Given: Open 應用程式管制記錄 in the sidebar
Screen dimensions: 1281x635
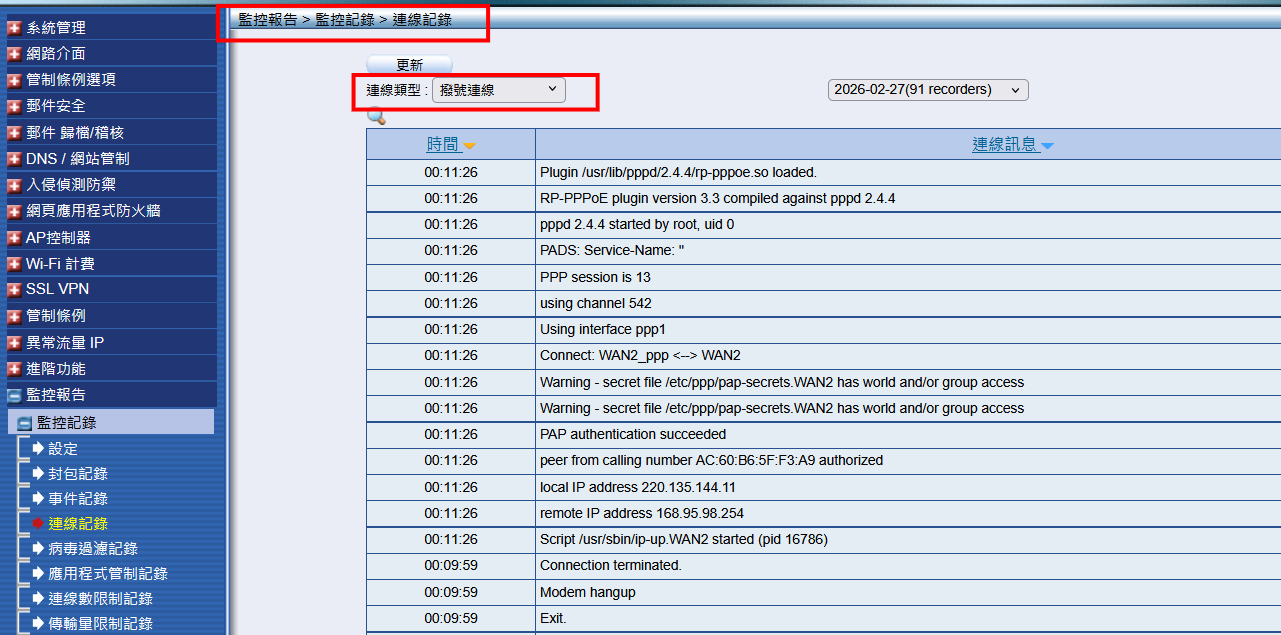Looking at the screenshot, I should [108, 573].
